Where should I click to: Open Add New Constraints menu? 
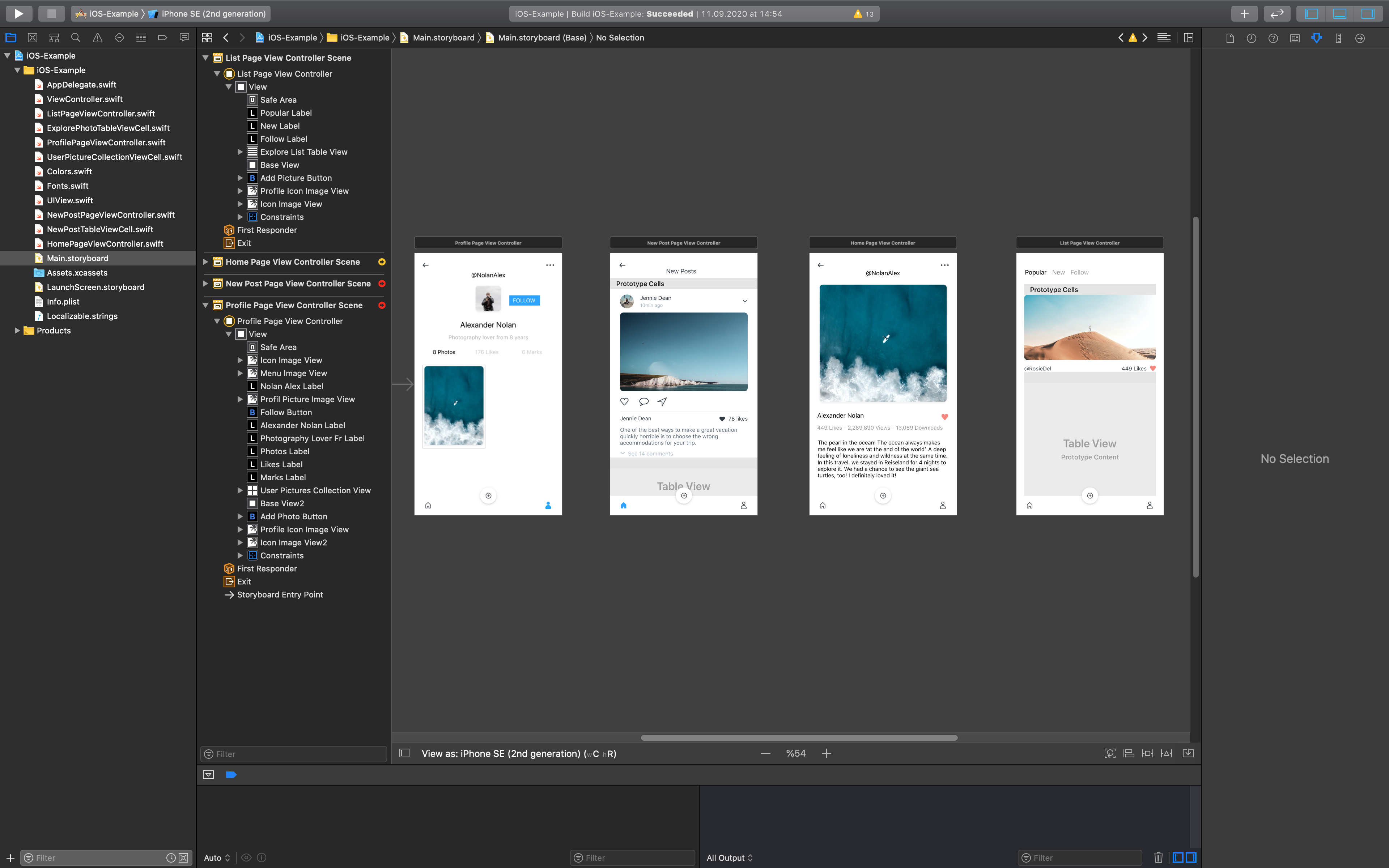(1147, 753)
